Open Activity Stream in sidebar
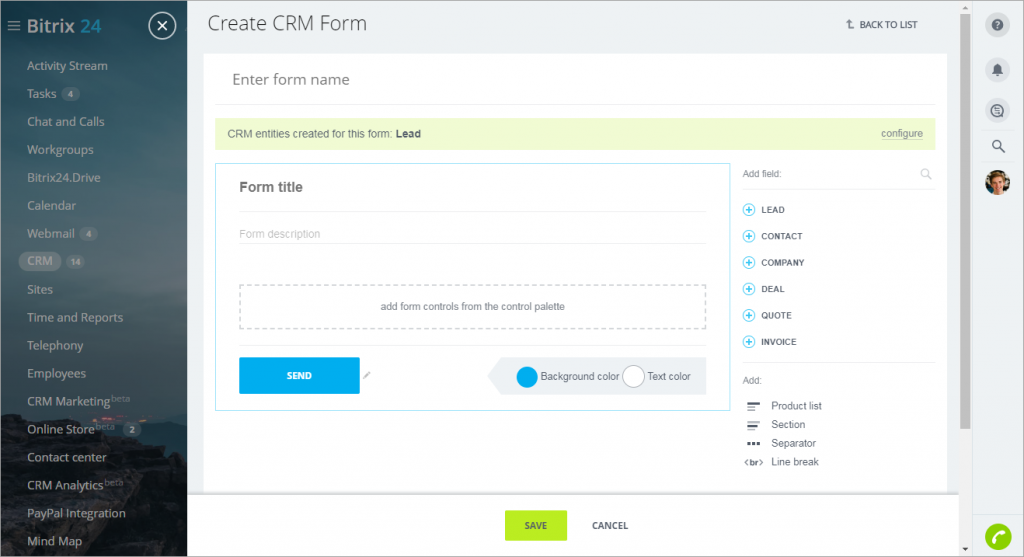 click(x=67, y=66)
